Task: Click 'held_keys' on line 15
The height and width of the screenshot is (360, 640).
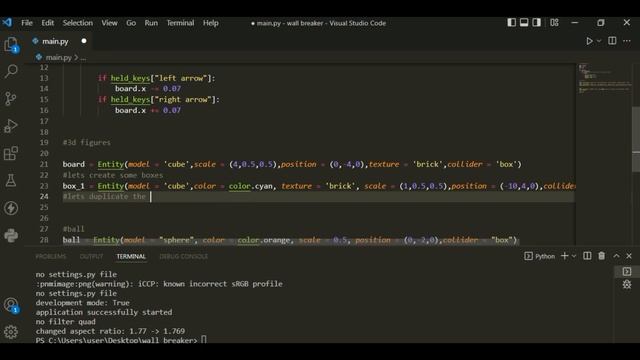Action: click(x=130, y=100)
